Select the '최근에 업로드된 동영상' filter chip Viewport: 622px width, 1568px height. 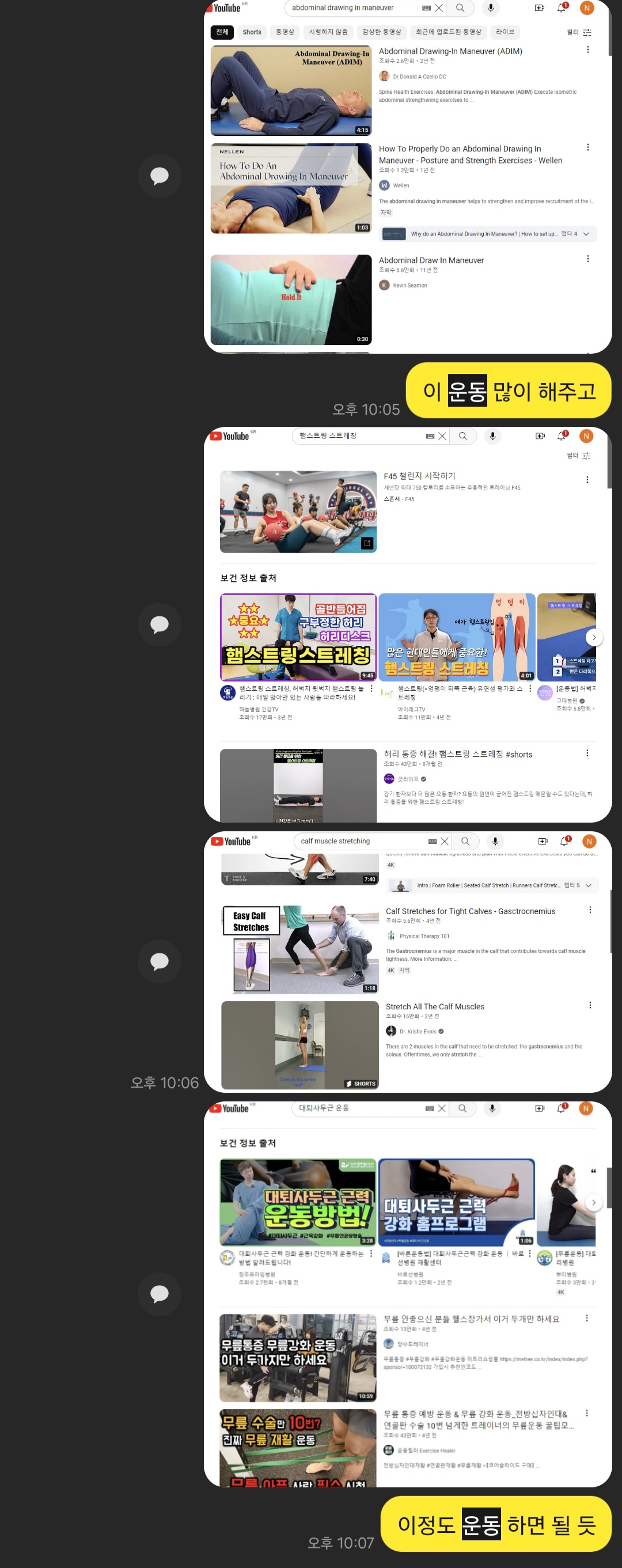[x=449, y=32]
